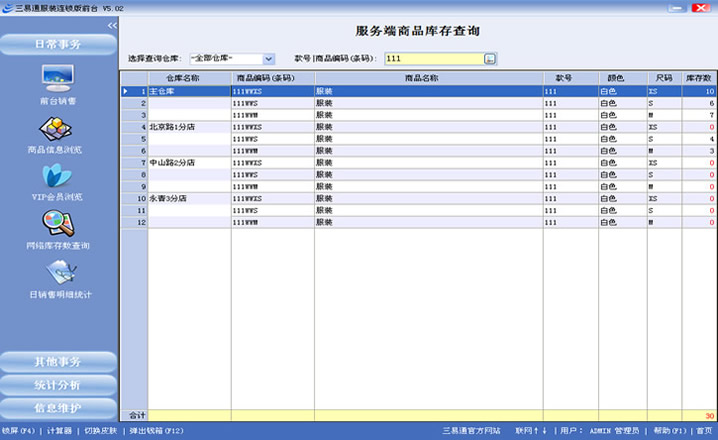Collapse the sidebar with the << arrow
The image size is (718, 440).
tap(112, 26)
